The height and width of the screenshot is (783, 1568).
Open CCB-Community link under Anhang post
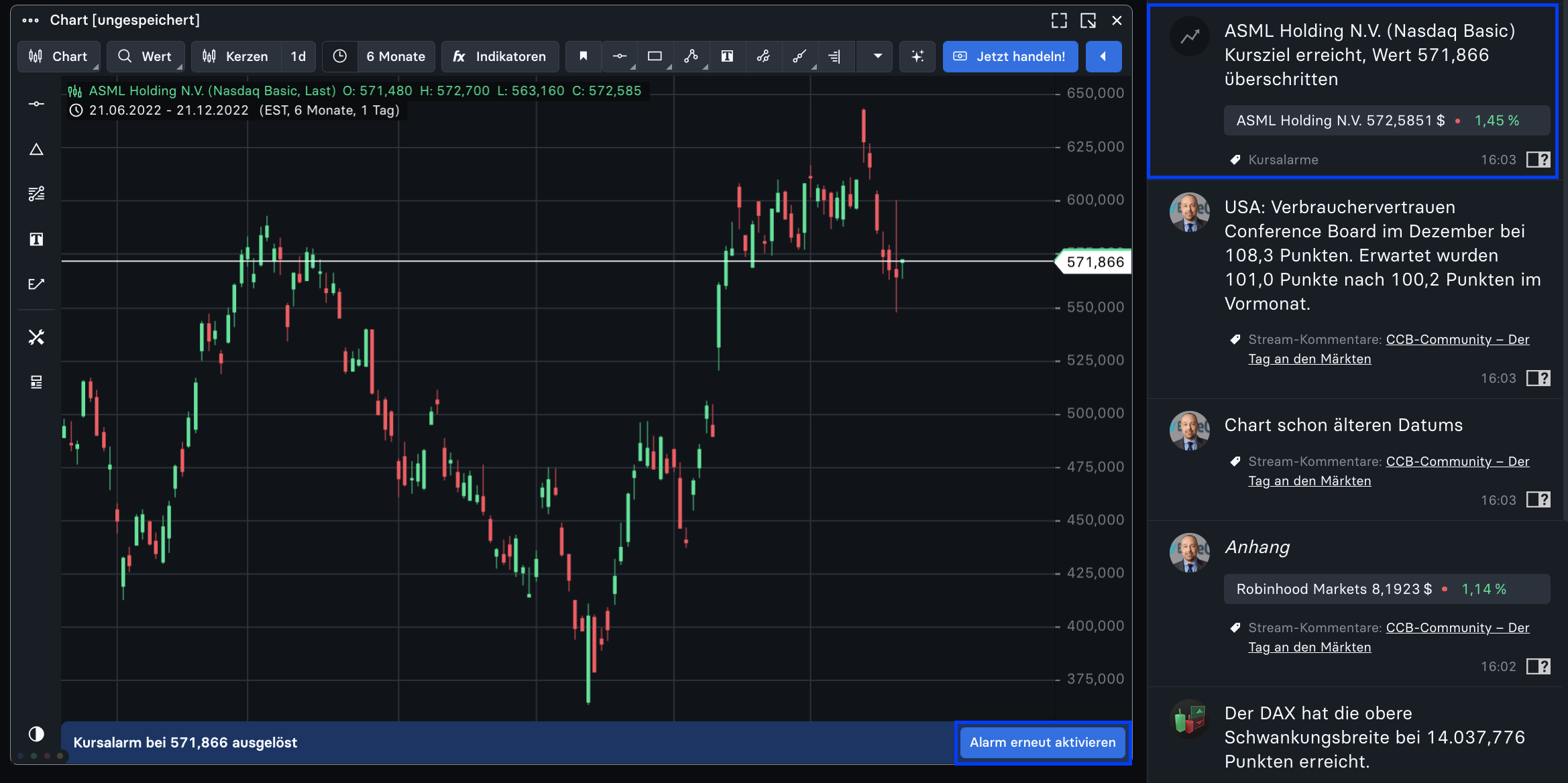point(1389,638)
